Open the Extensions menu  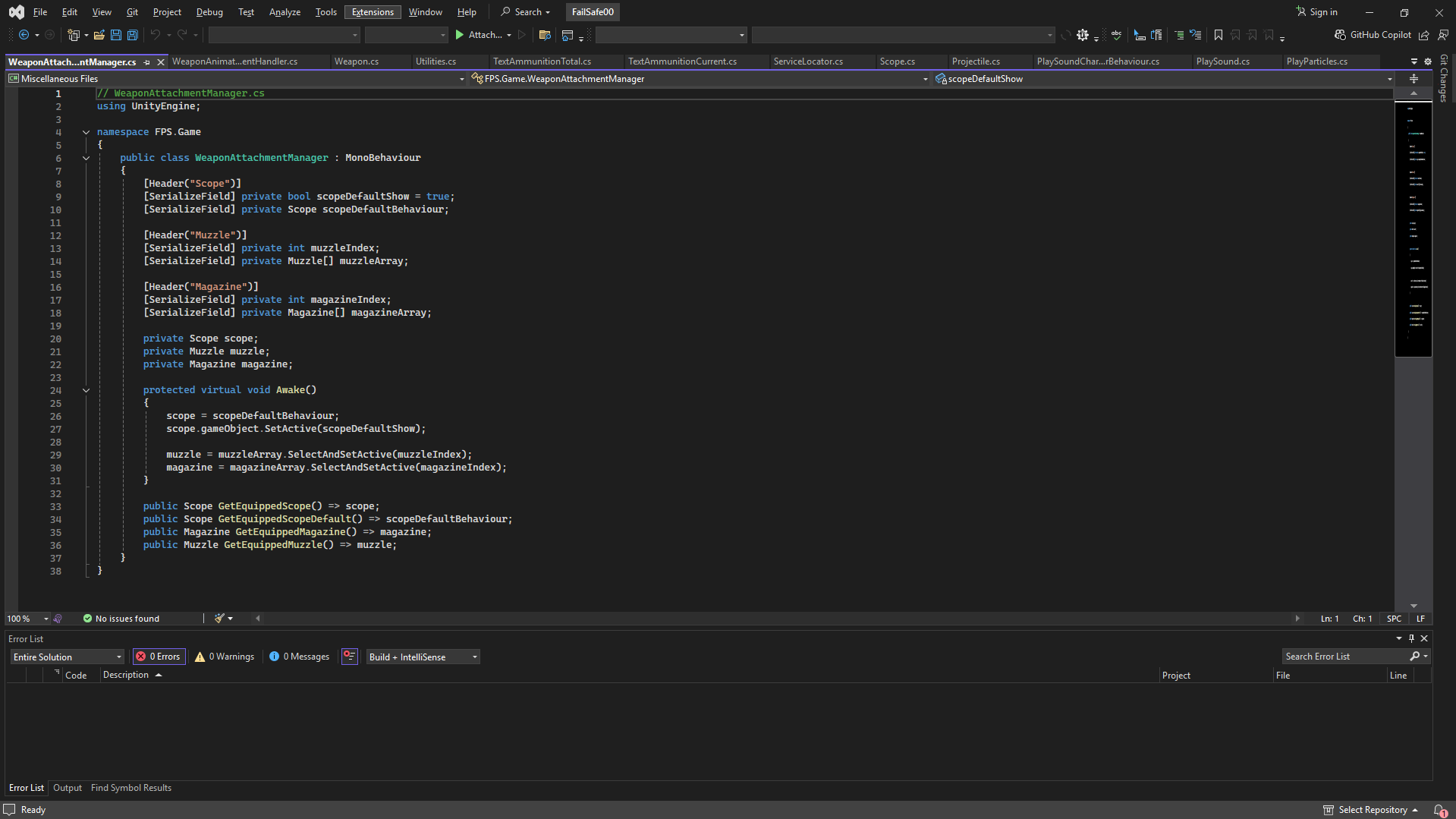[x=373, y=12]
